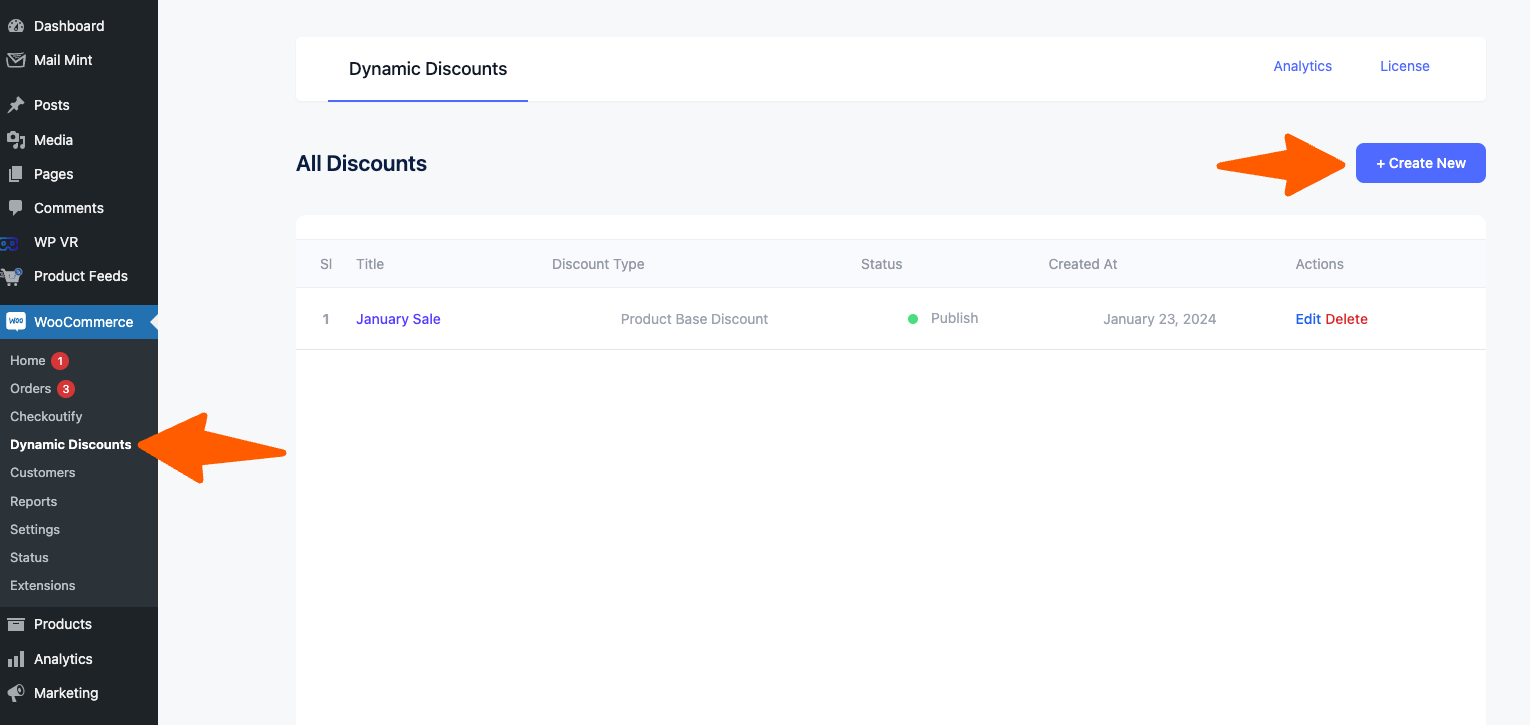Open Mail Mint envelope icon

[x=16, y=60]
